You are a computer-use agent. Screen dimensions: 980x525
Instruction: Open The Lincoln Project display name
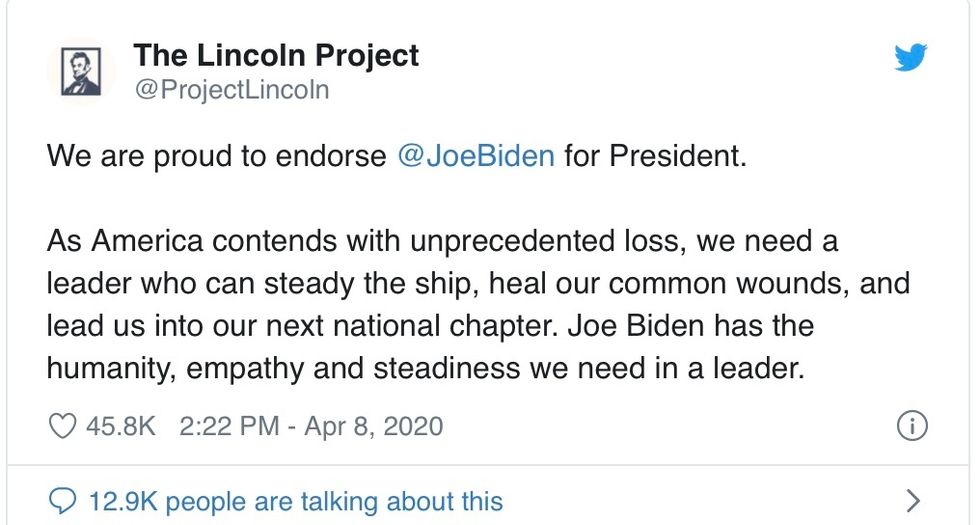pos(276,55)
